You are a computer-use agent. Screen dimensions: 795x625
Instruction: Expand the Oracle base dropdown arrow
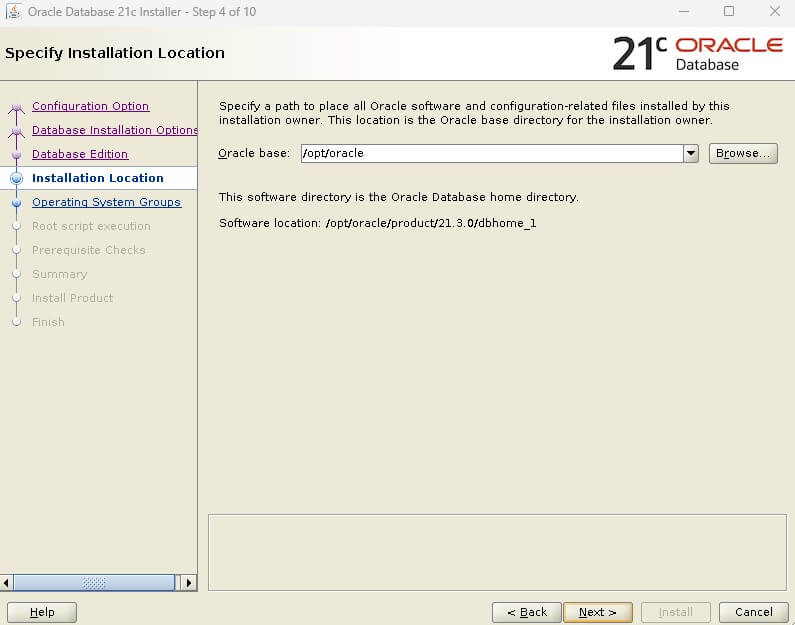(691, 153)
